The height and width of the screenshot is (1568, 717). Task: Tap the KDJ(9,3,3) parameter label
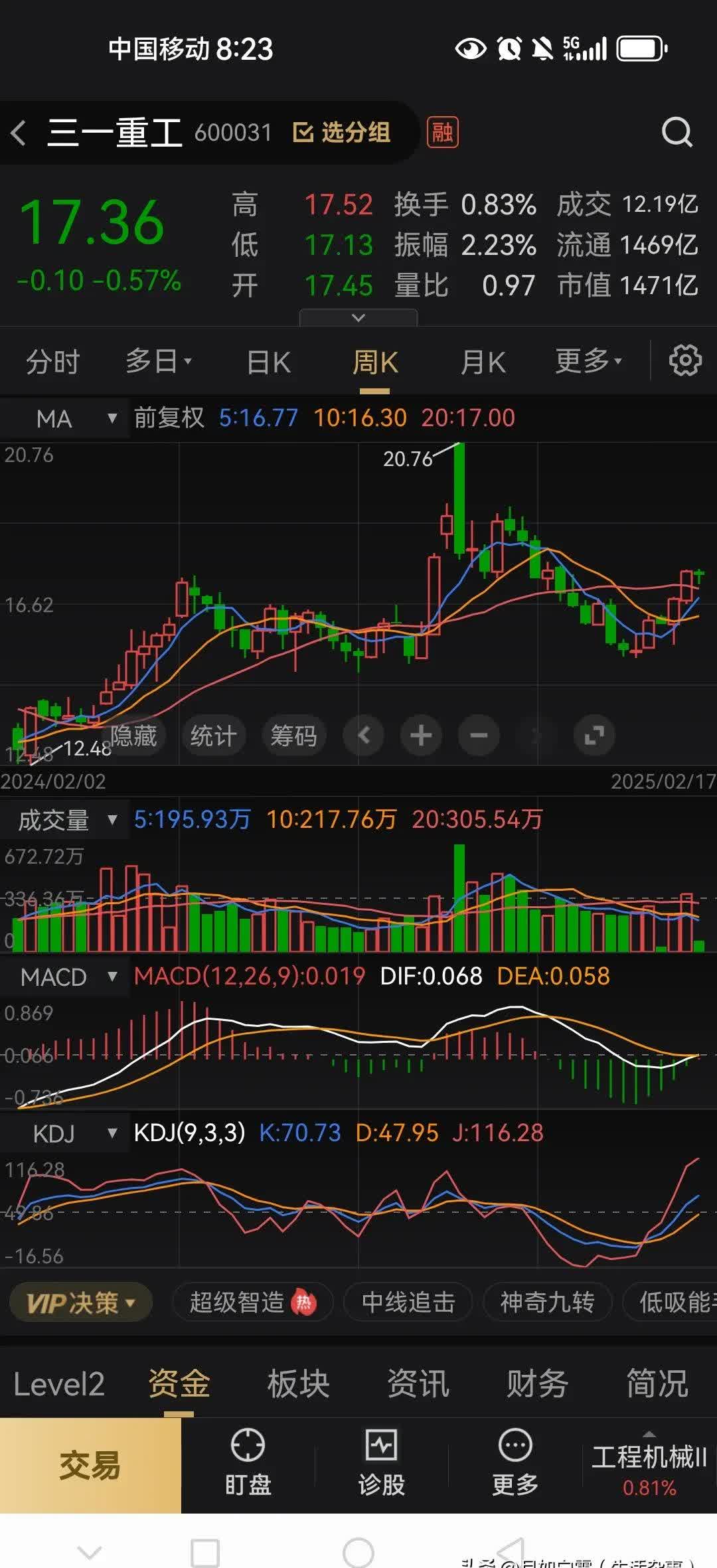pos(190,1133)
